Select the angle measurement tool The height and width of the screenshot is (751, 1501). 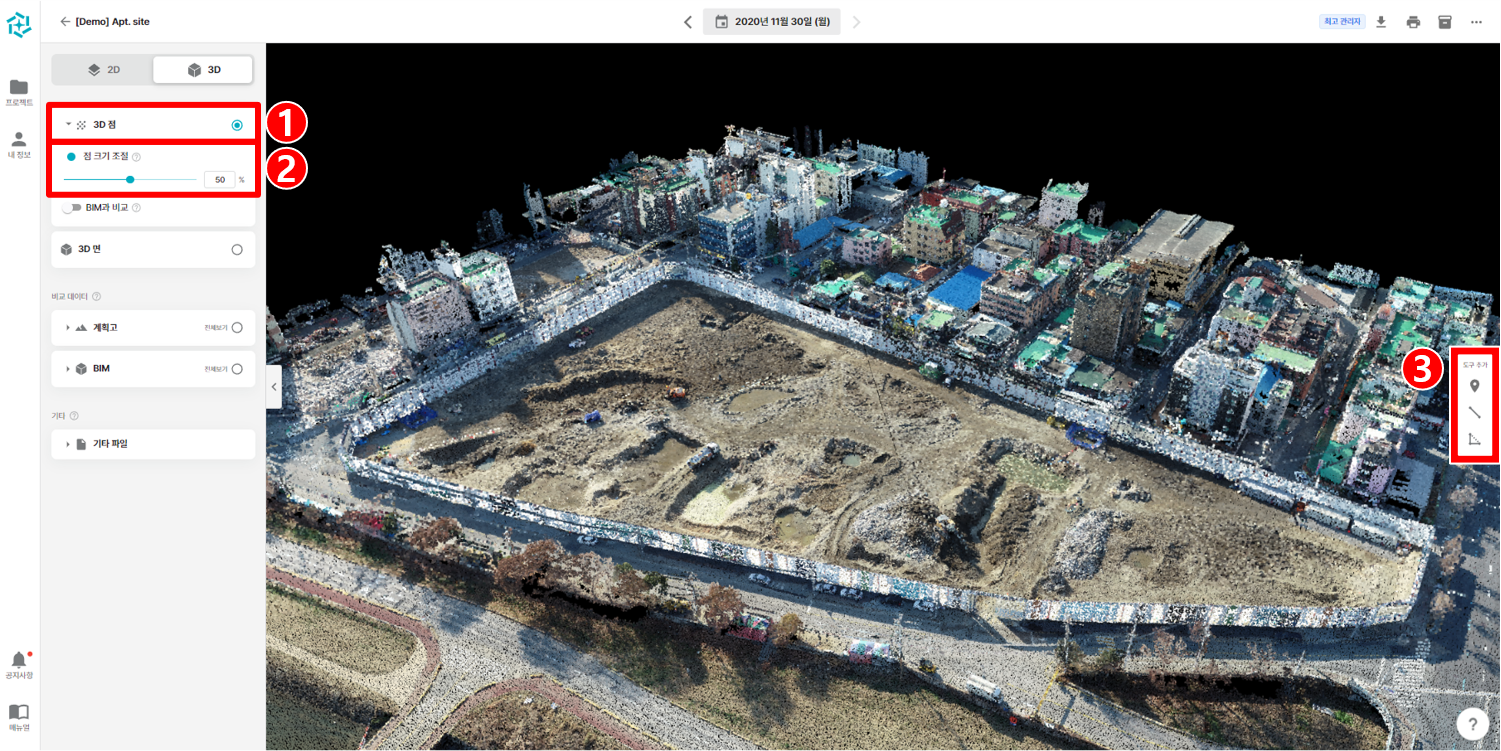point(1474,438)
